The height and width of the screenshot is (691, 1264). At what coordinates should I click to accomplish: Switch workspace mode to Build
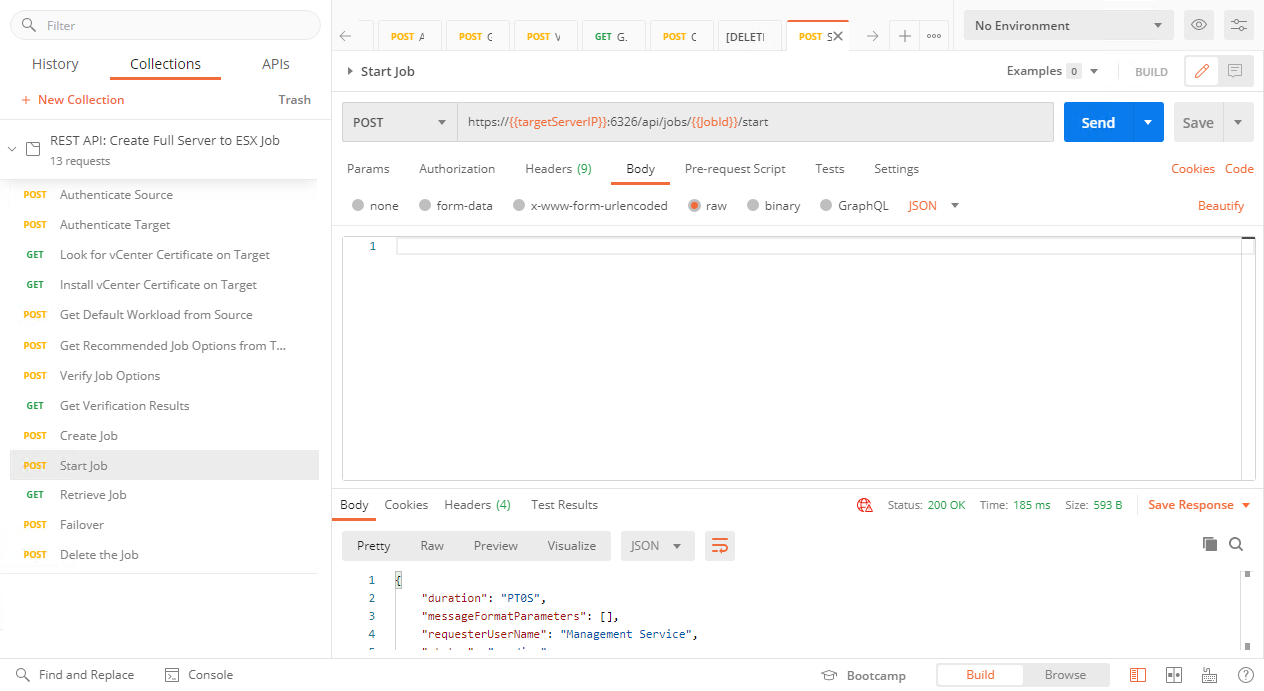click(980, 675)
